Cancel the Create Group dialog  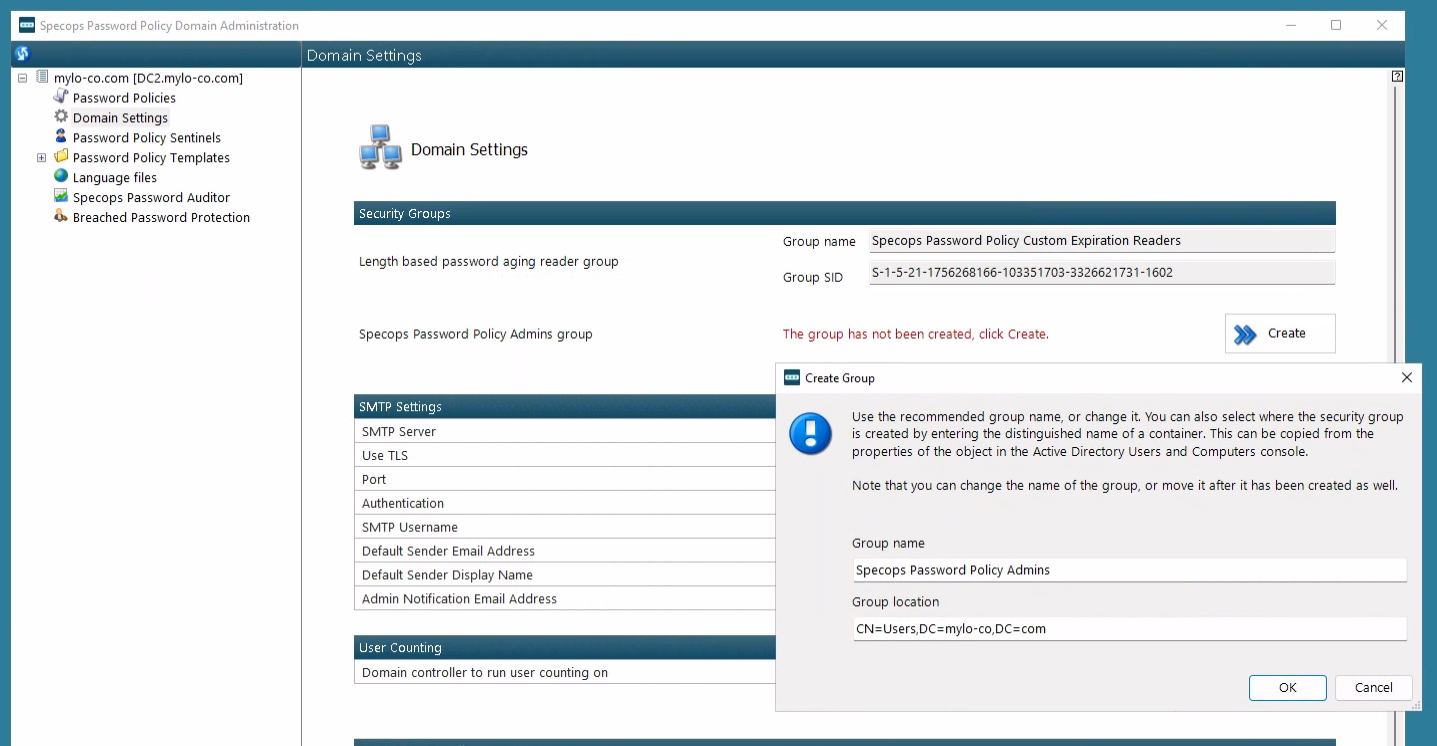(1373, 687)
